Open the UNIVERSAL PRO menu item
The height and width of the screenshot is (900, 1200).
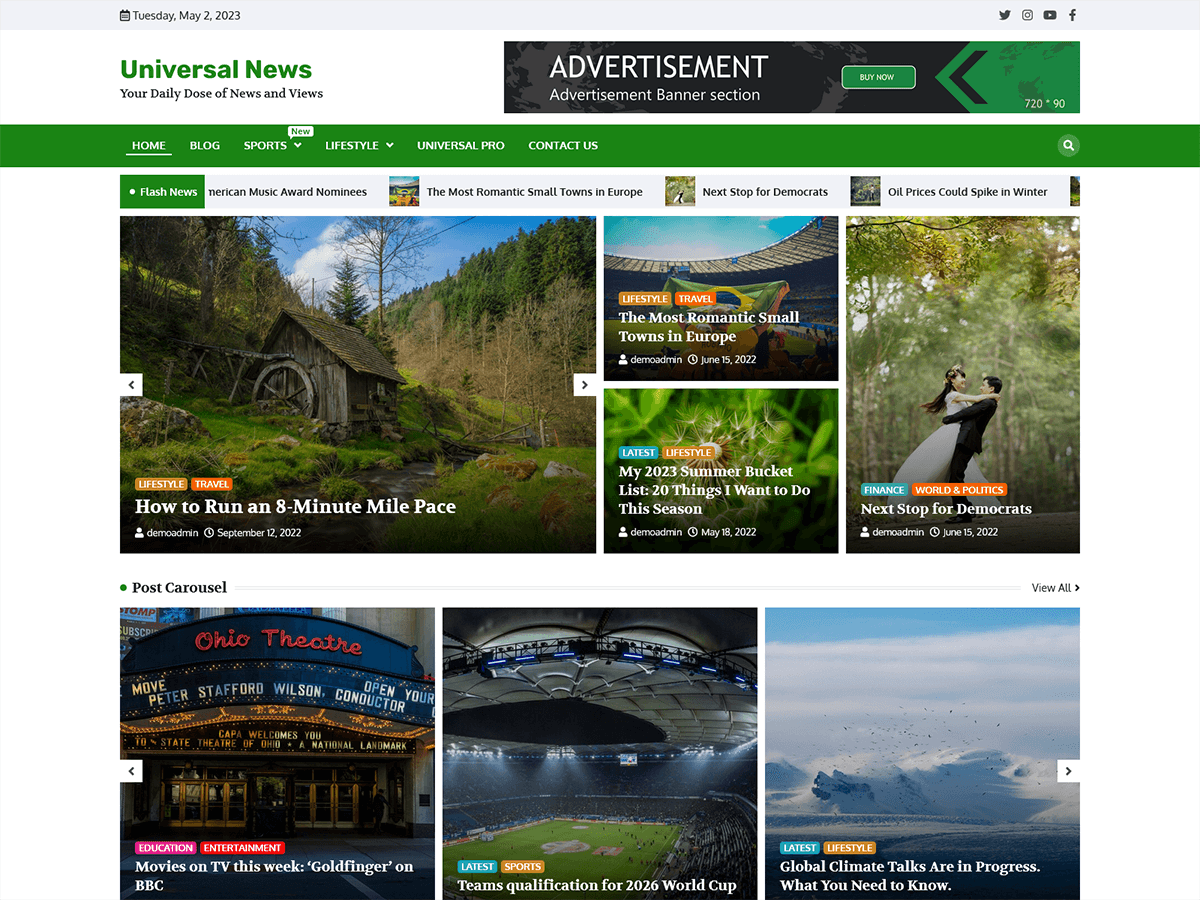[460, 145]
